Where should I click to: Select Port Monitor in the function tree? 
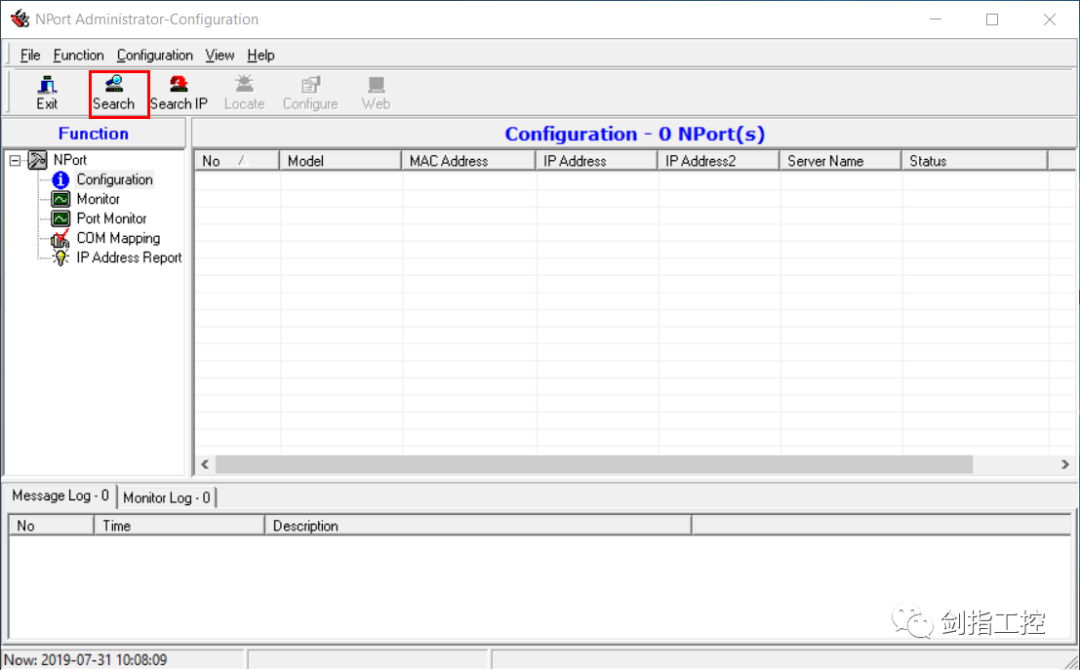112,218
